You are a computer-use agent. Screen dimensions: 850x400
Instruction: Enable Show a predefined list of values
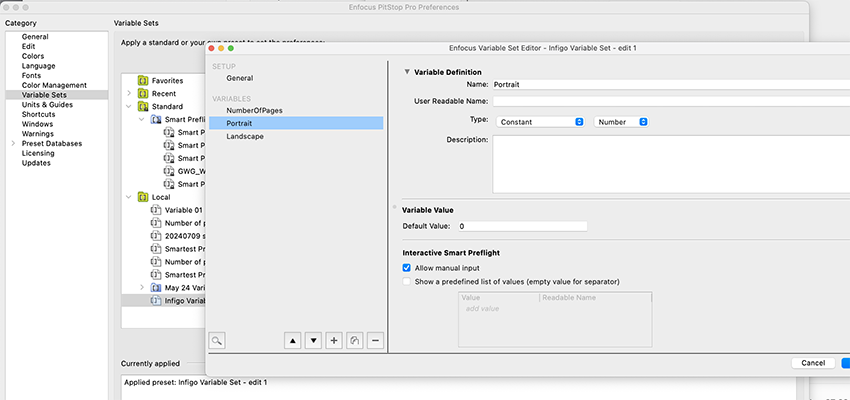407,281
